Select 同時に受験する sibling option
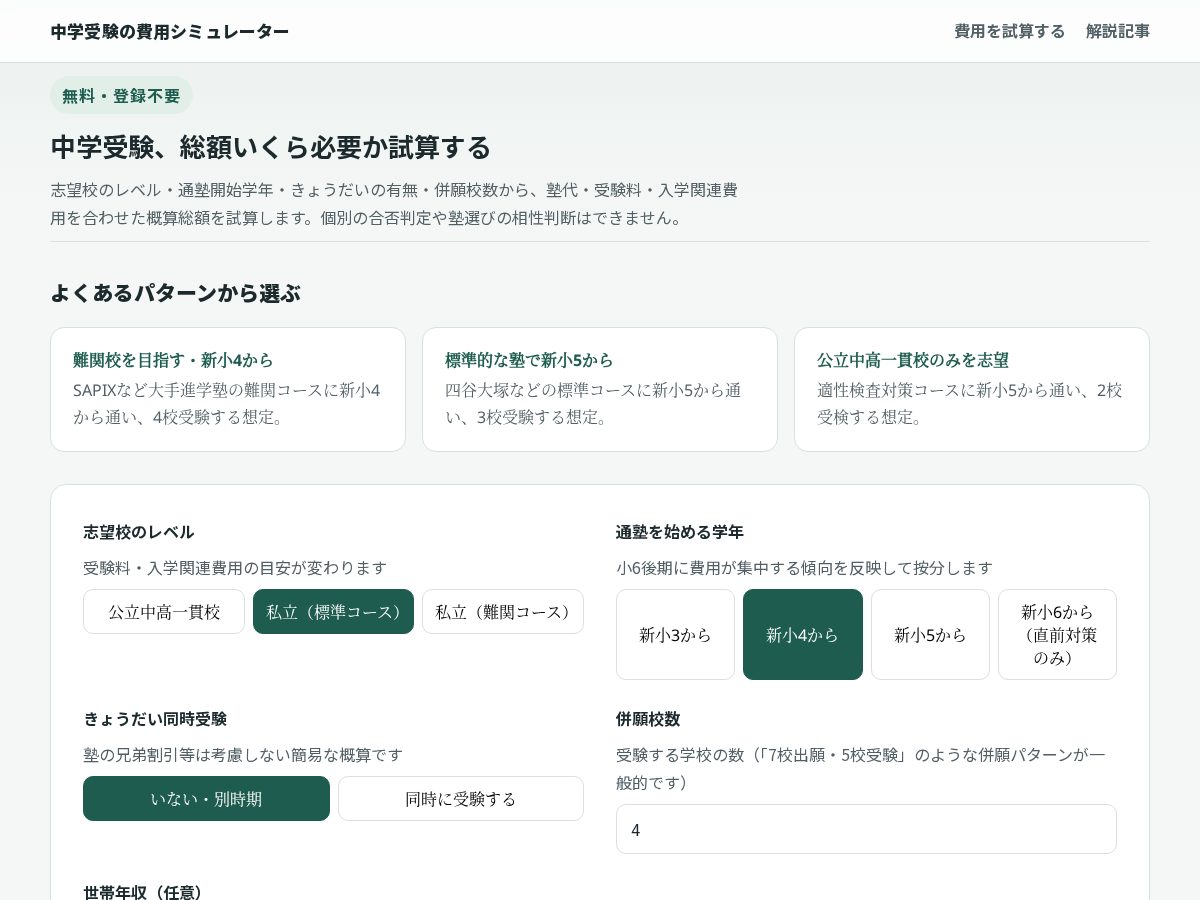 pos(461,798)
